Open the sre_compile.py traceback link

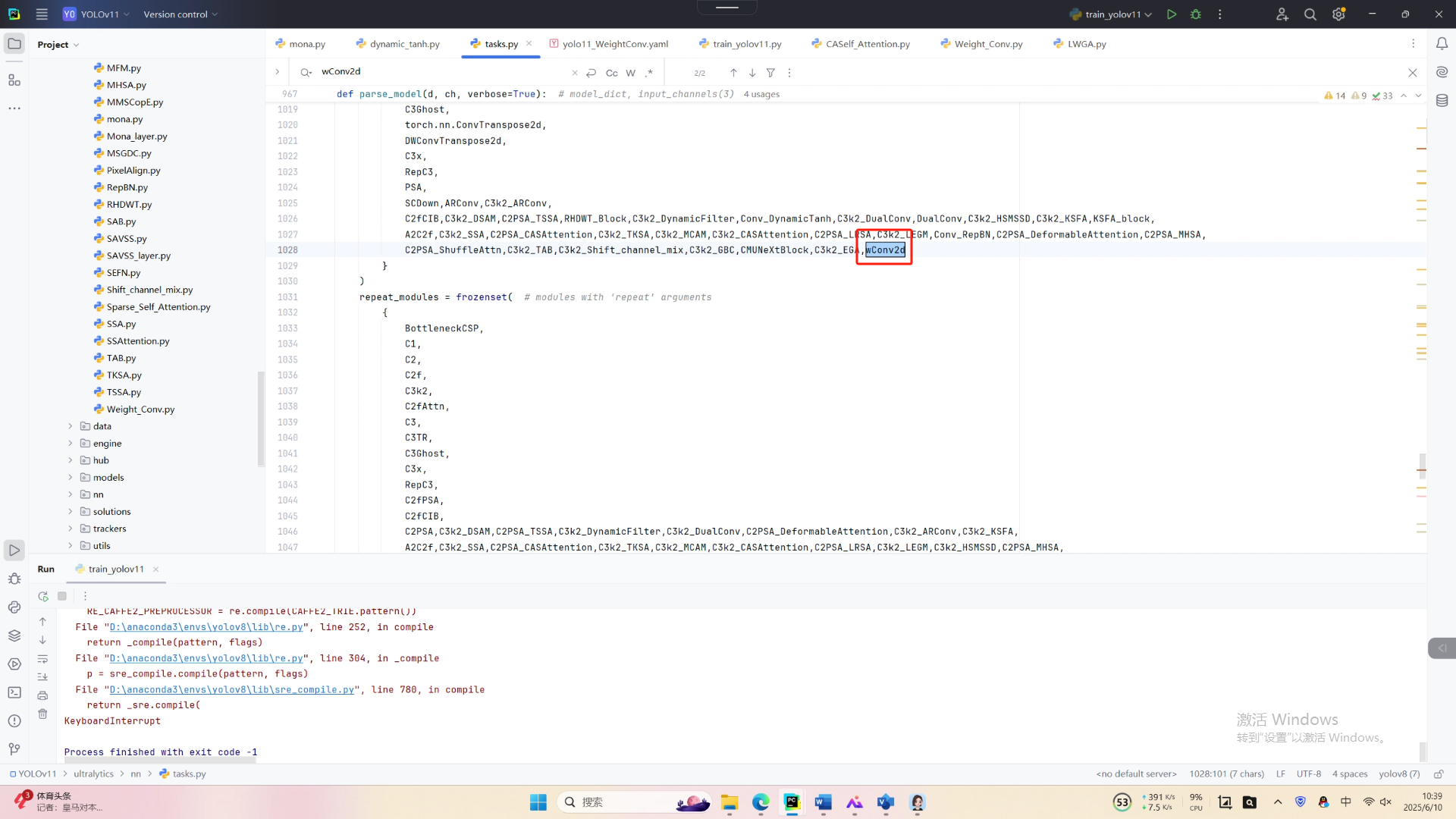point(232,690)
